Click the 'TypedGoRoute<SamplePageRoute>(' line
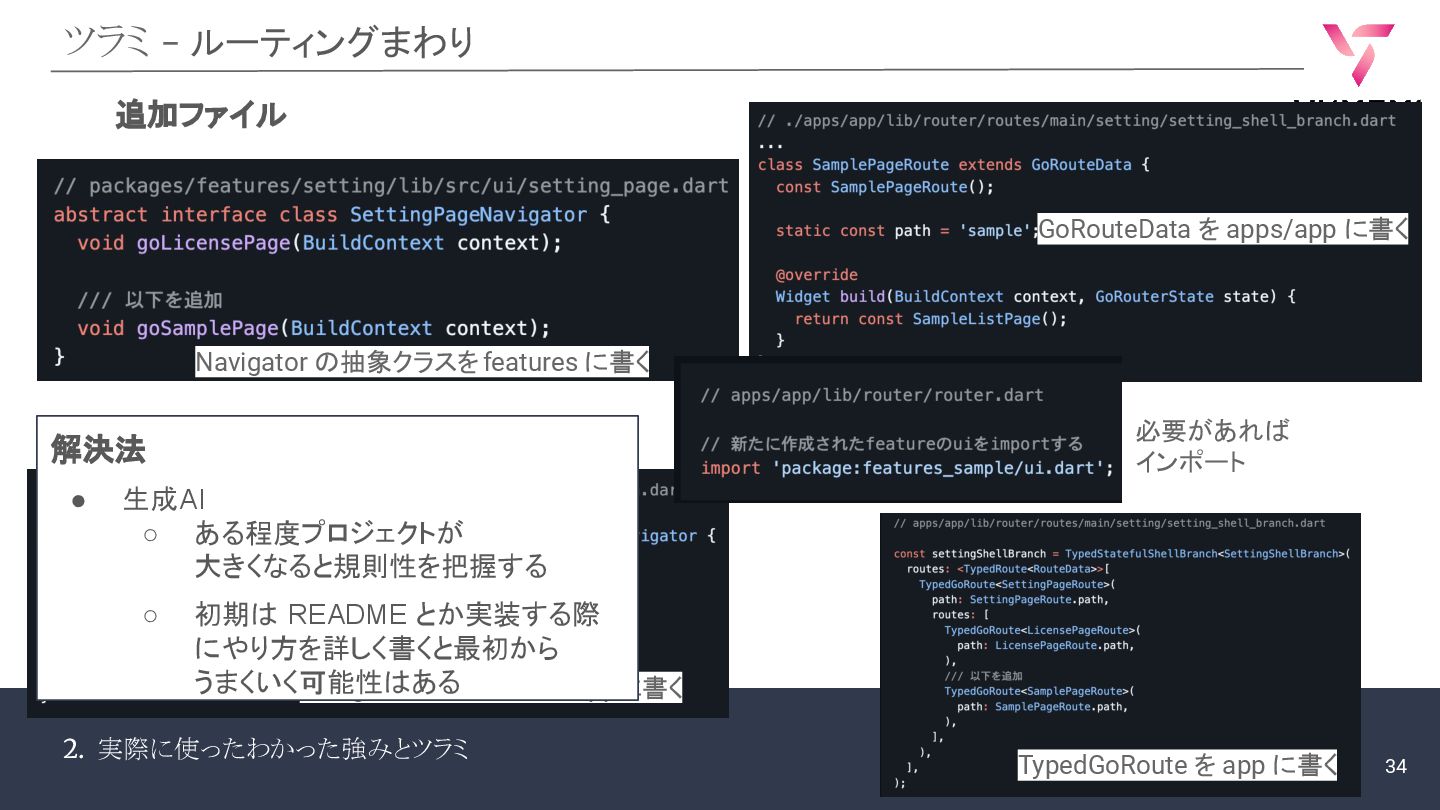Image resolution: width=1440 pixels, height=810 pixels. coord(1039,691)
